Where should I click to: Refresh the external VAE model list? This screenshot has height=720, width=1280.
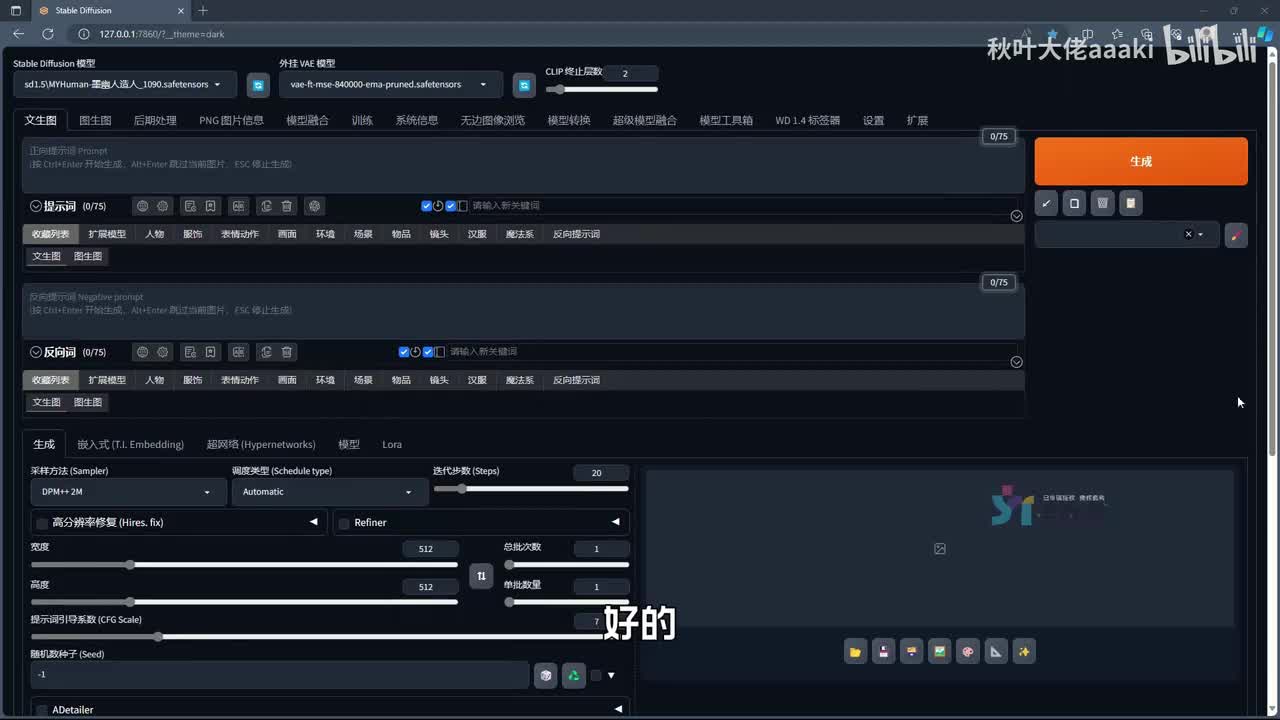(524, 85)
